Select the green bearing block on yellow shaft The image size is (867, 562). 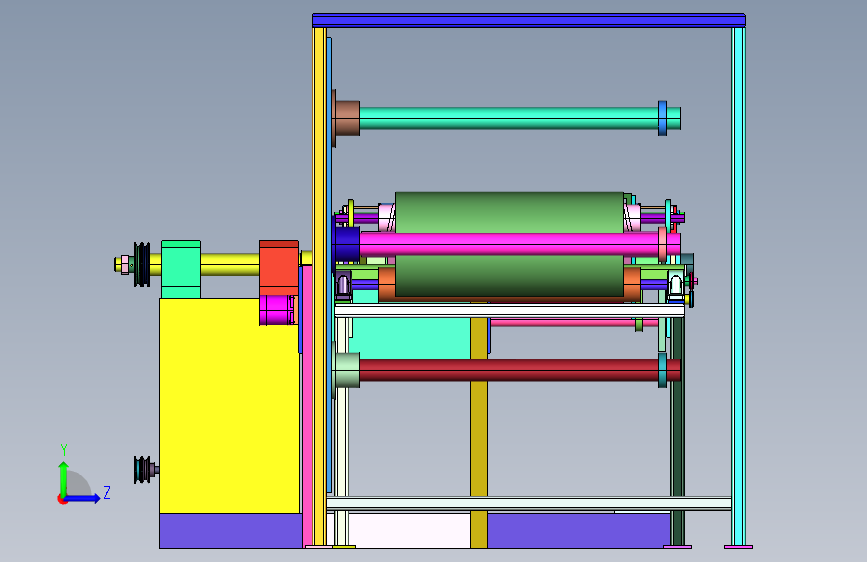[181, 269]
